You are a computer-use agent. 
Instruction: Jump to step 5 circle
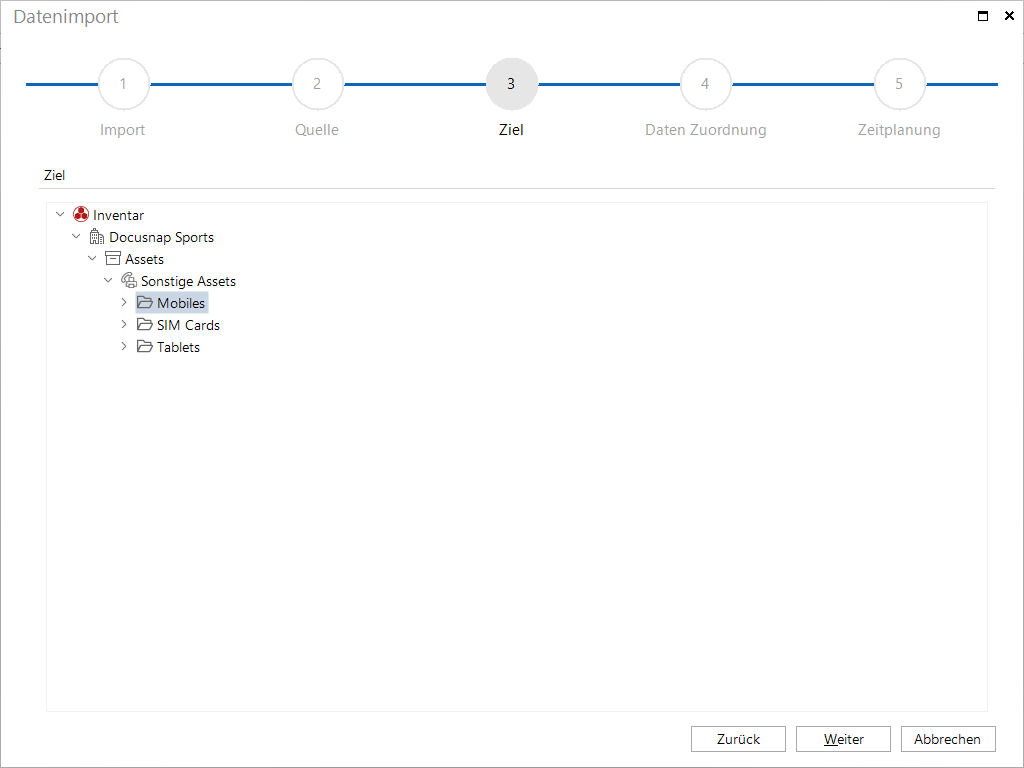click(899, 84)
